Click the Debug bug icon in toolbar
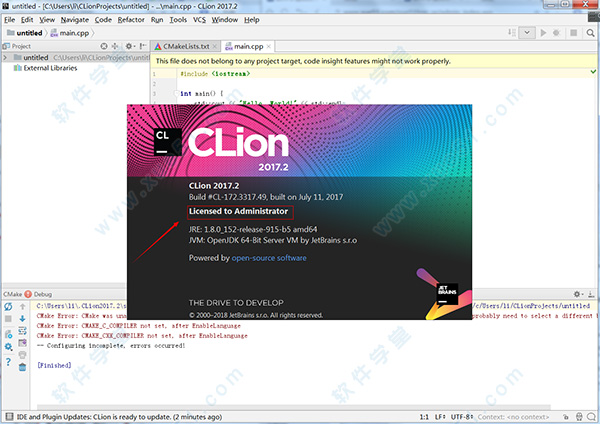 [556, 33]
